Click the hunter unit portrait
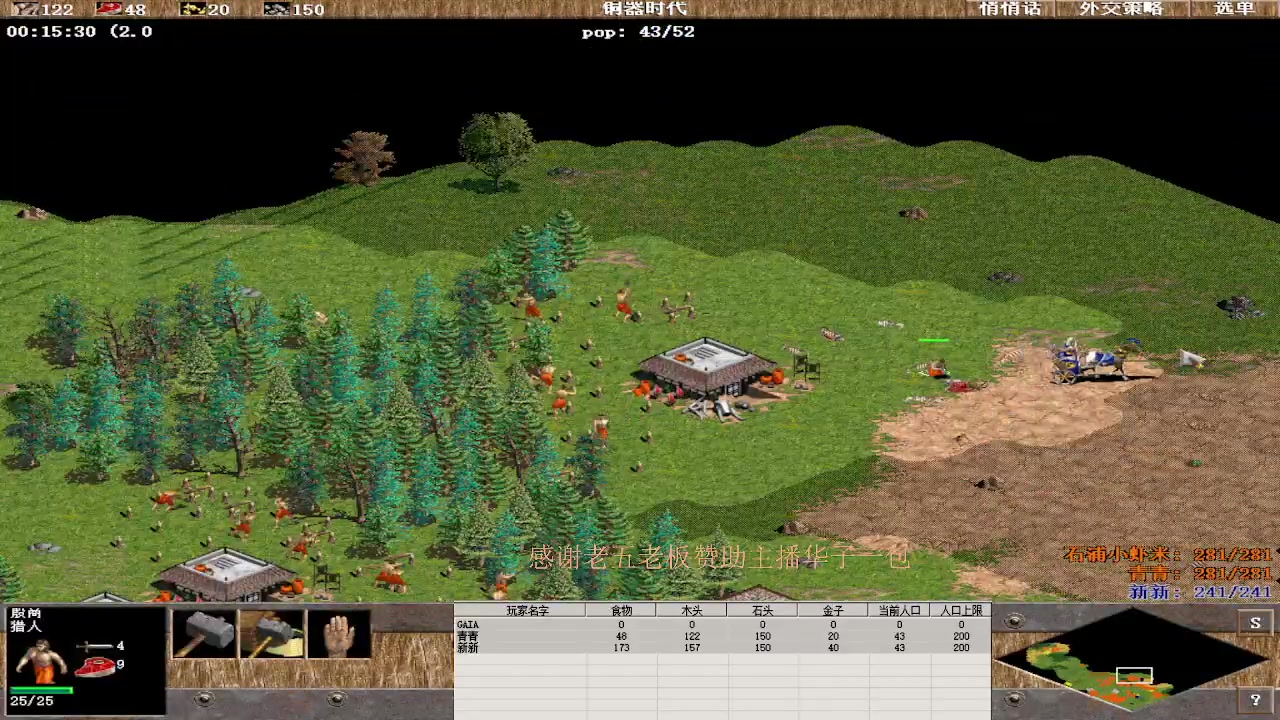This screenshot has height=720, width=1280. pyautogui.click(x=40, y=660)
